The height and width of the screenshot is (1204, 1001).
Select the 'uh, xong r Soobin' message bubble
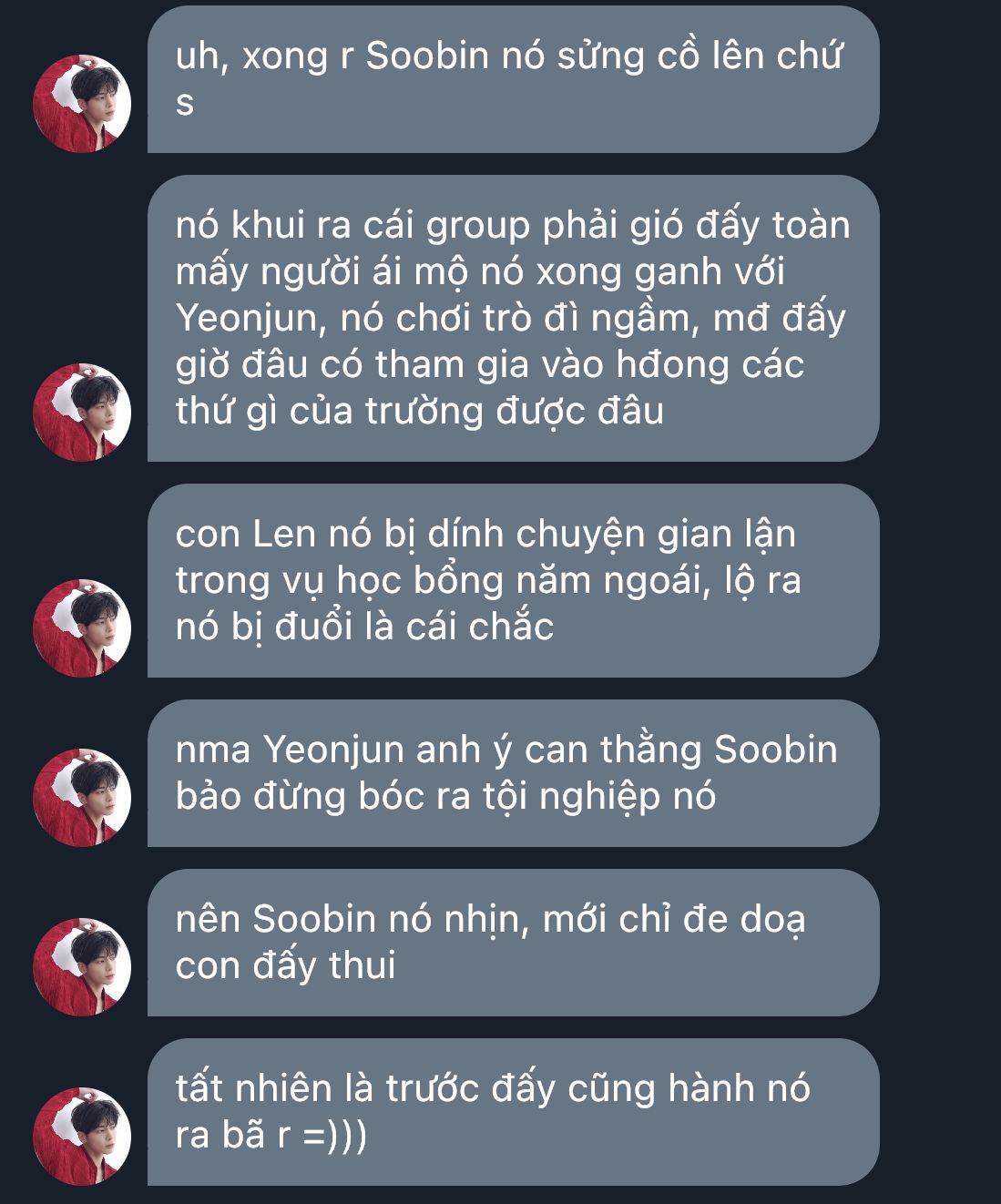pyautogui.click(x=513, y=79)
